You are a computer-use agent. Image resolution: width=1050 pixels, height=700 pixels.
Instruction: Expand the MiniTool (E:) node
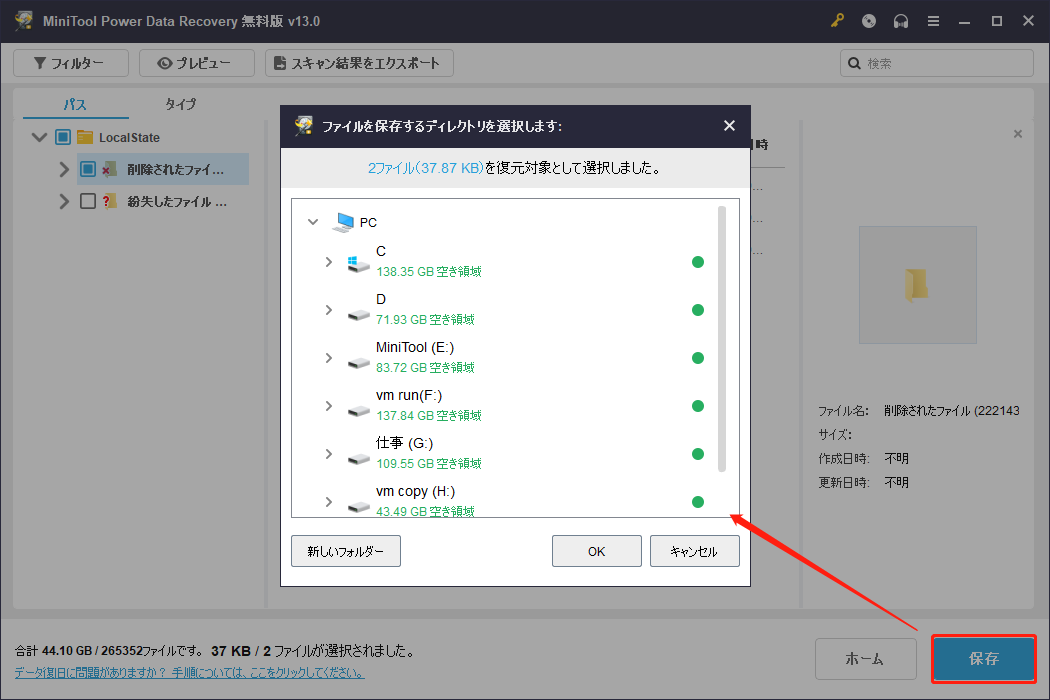coord(329,358)
